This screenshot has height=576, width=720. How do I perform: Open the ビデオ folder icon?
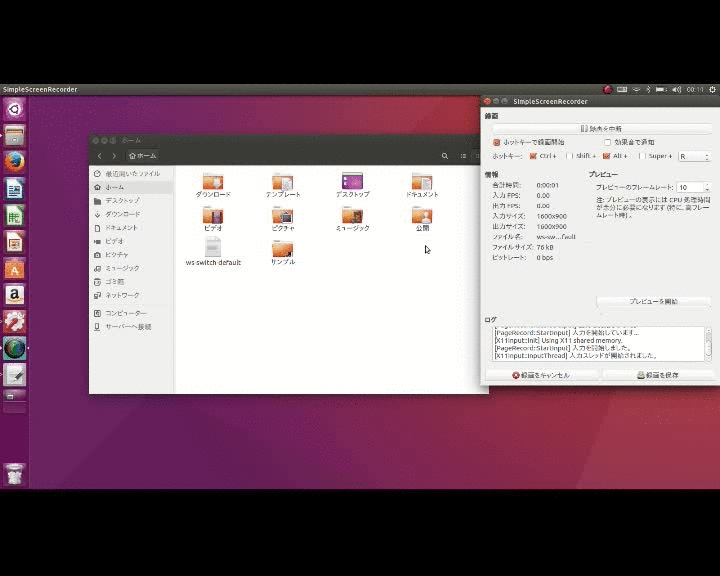(213, 215)
